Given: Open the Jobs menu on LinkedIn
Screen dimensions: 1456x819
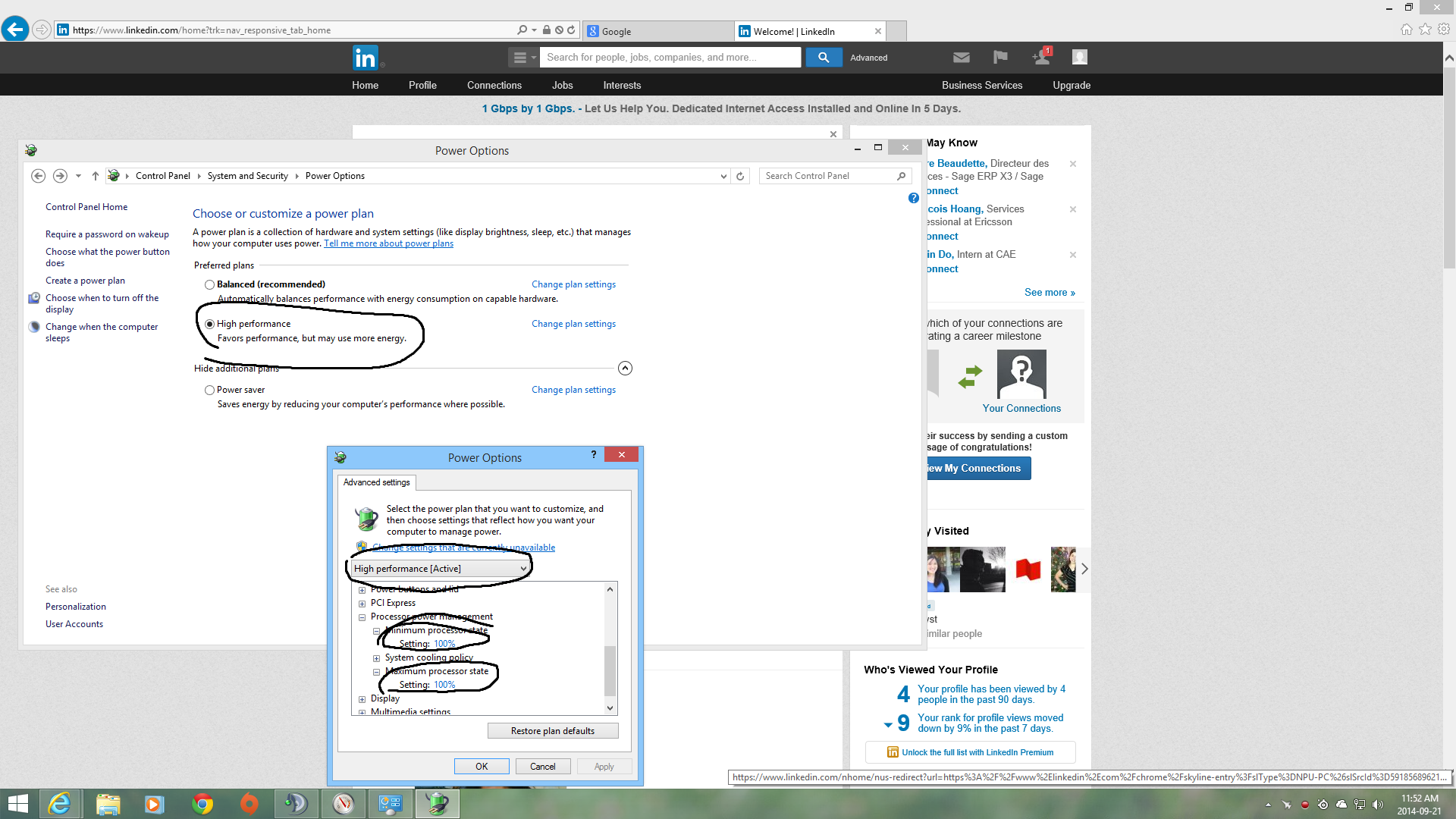Looking at the screenshot, I should tap(562, 86).
